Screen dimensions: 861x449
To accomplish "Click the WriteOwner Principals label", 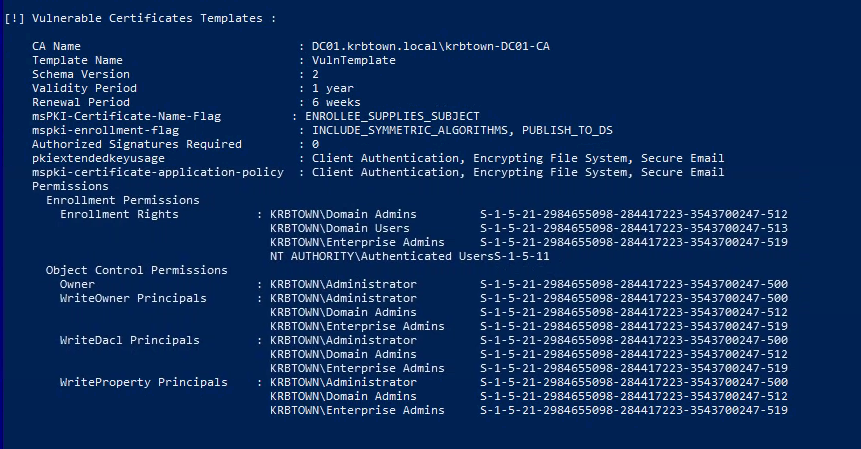I will [133, 298].
